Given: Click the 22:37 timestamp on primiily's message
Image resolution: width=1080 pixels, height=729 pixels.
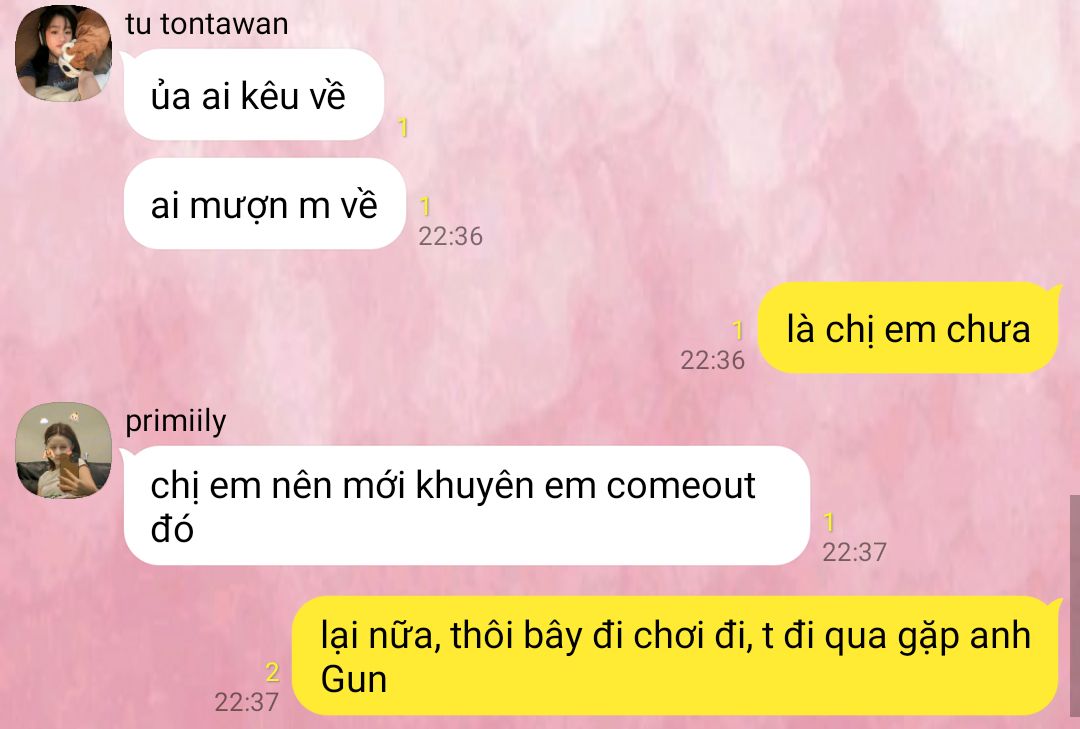Looking at the screenshot, I should [x=854, y=552].
